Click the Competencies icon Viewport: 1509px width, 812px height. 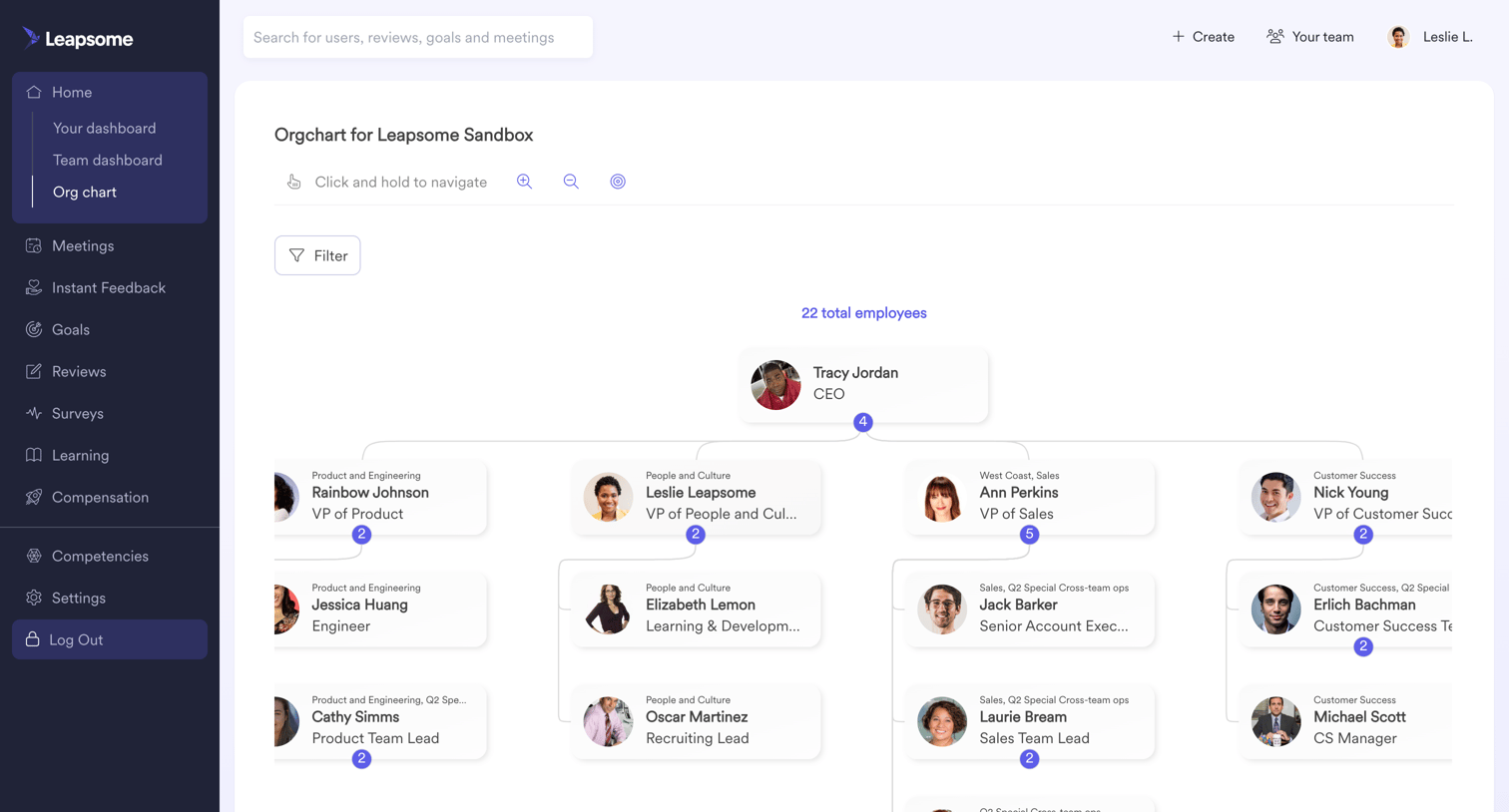point(34,556)
